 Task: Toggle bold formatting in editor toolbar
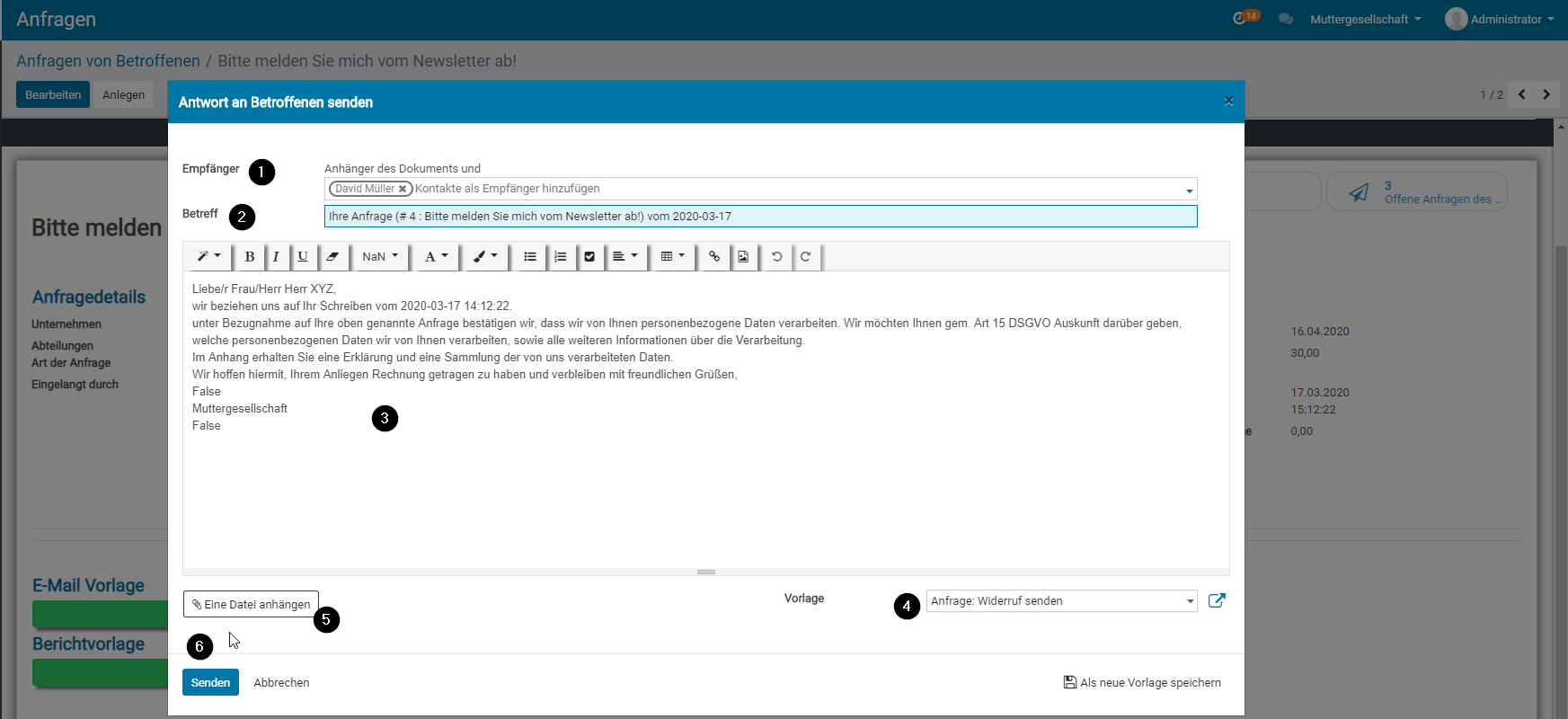point(250,257)
